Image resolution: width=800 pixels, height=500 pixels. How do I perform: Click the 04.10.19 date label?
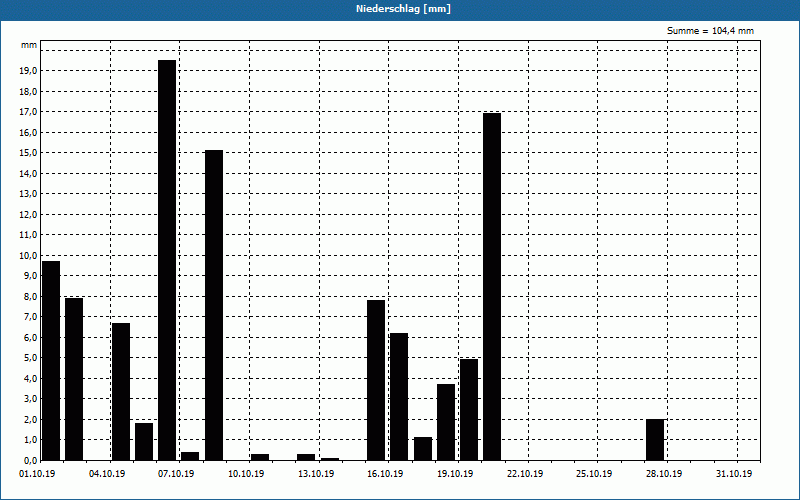click(107, 474)
